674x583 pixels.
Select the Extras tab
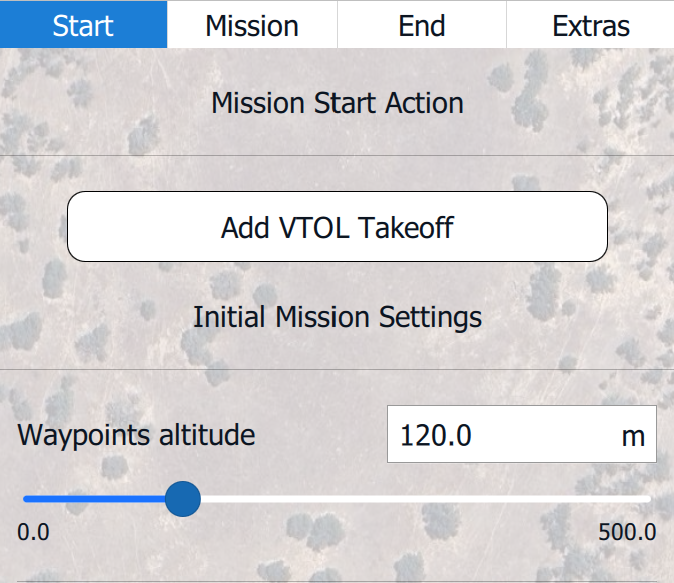pos(590,25)
